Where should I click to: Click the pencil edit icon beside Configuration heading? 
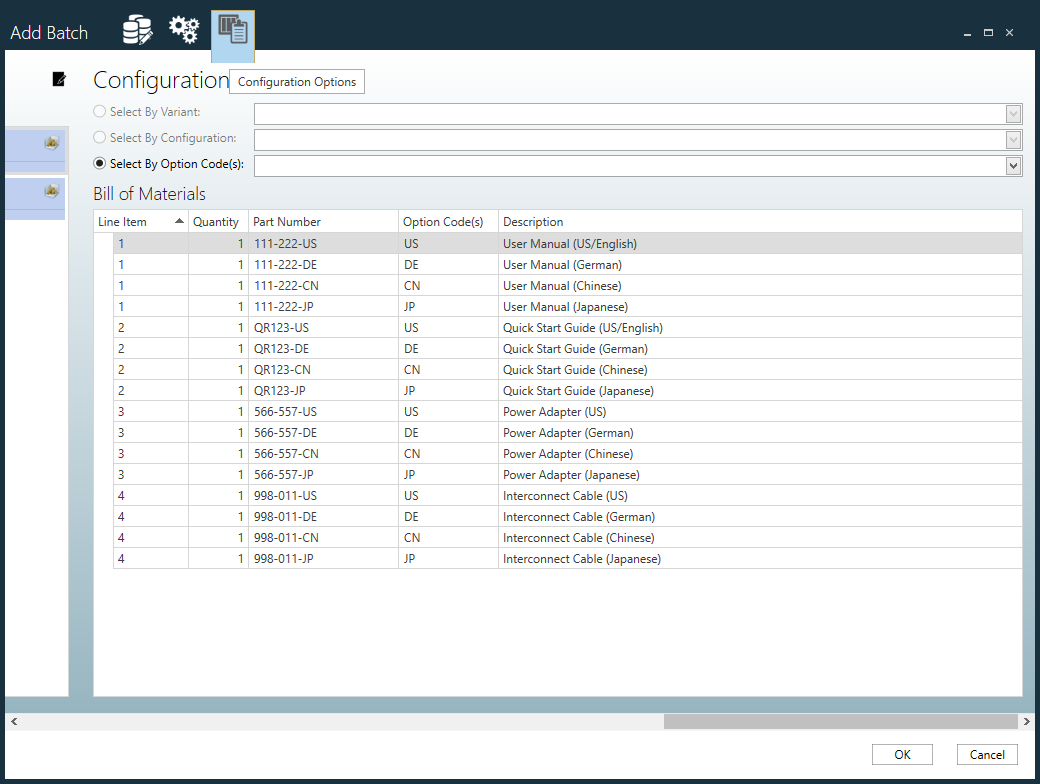[59, 78]
